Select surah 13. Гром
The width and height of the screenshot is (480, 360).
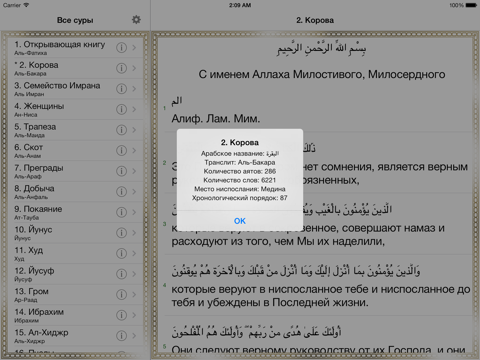pos(75,295)
